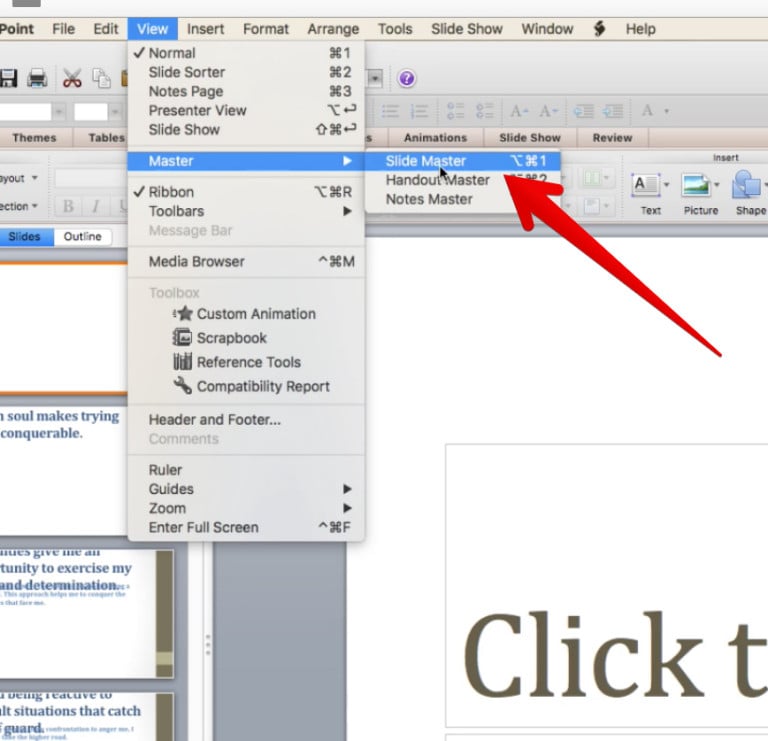768x741 pixels.
Task: Switch to the Animations ribbon tab
Action: (x=435, y=138)
